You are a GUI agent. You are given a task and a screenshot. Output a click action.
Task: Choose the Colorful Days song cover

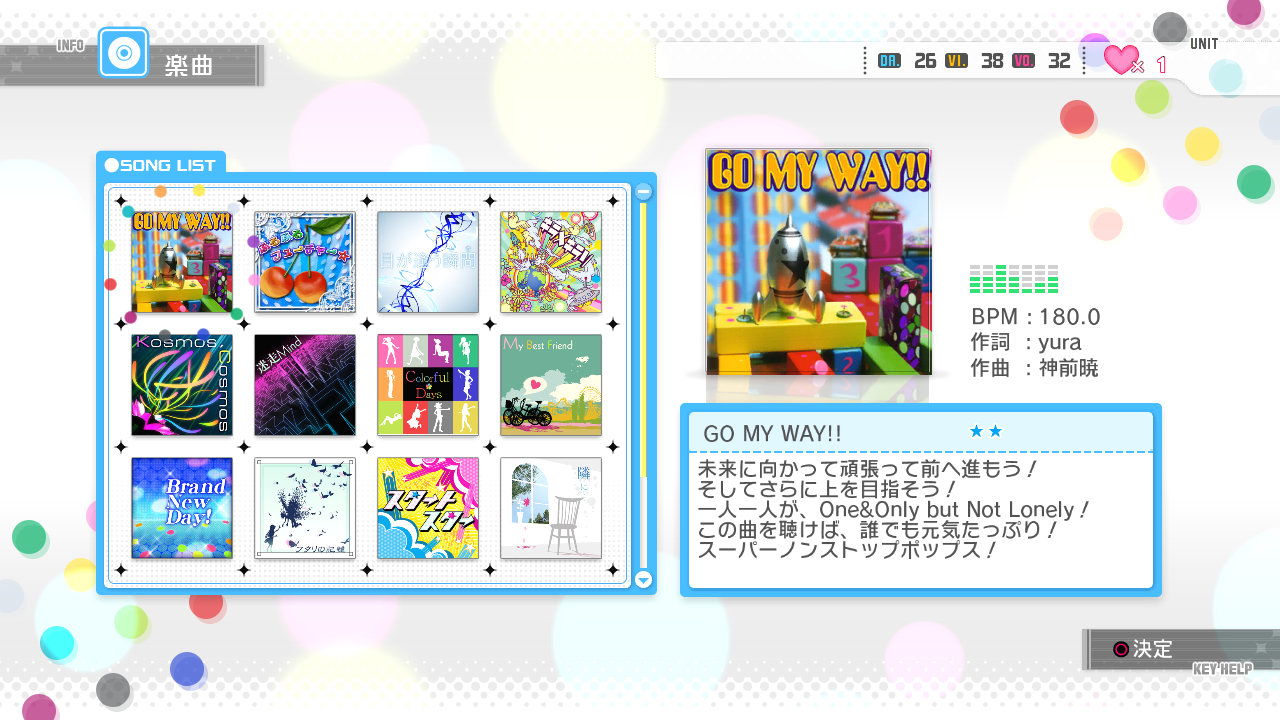428,385
